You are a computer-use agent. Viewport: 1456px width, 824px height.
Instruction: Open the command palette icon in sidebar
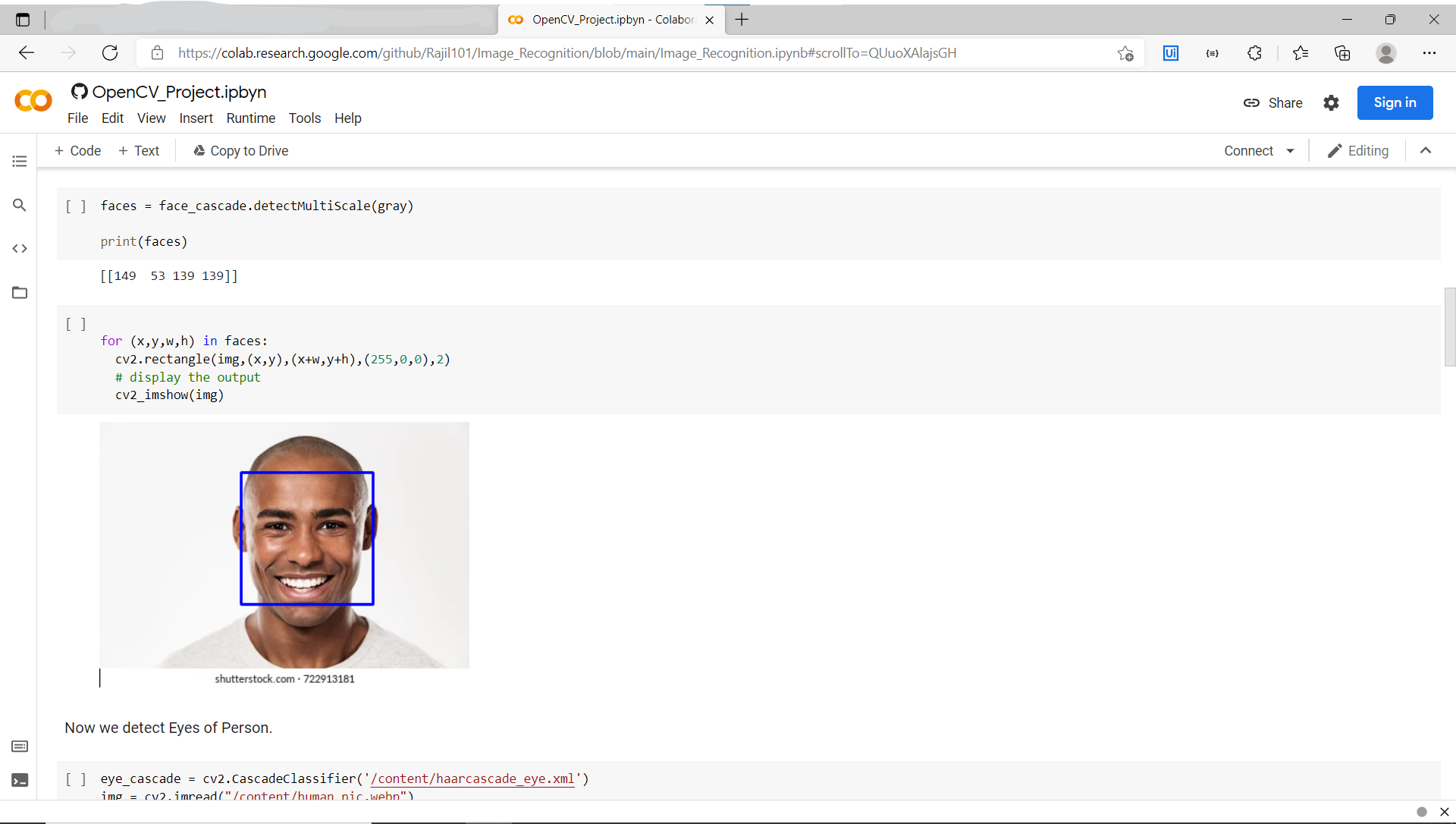pos(20,747)
